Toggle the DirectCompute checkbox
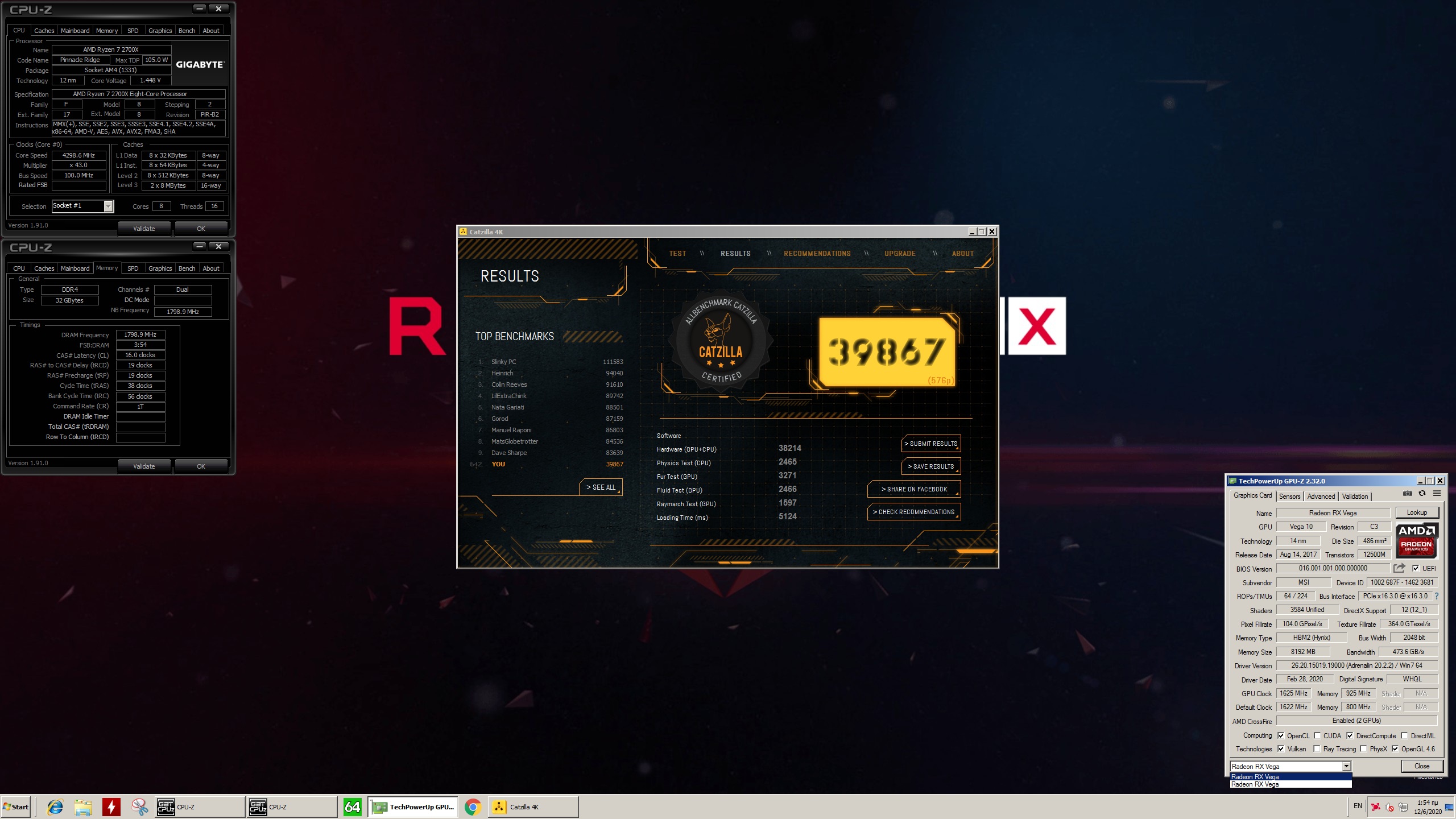The image size is (1456, 819). click(x=1350, y=735)
